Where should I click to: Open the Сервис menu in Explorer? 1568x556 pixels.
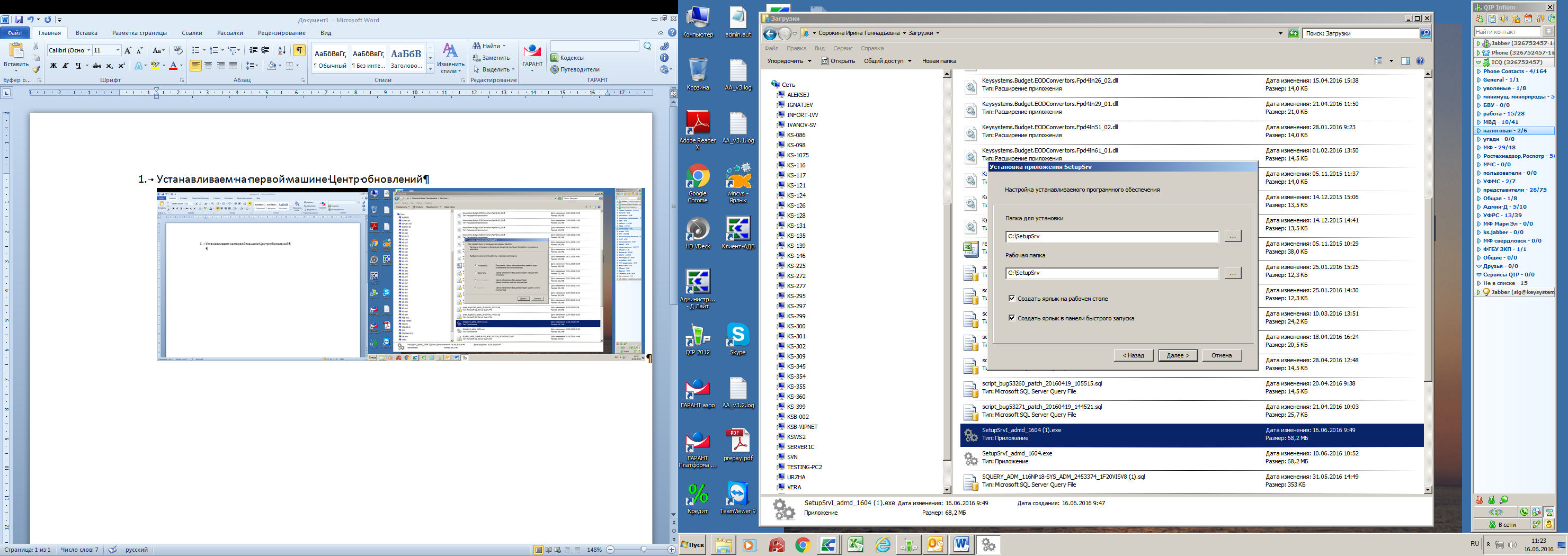[x=843, y=48]
